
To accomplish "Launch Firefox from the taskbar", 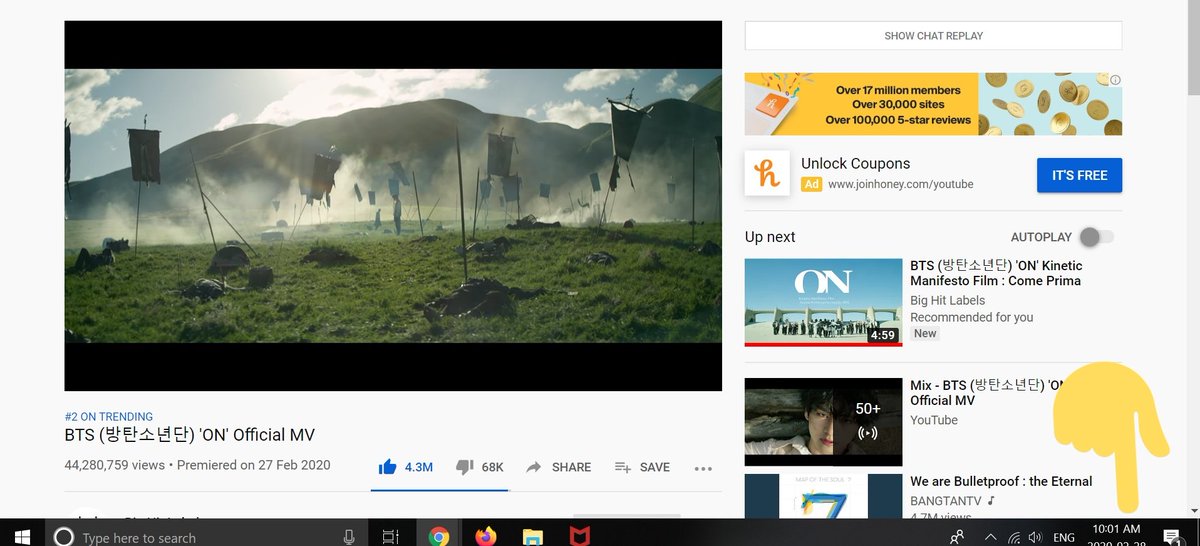I will [486, 537].
